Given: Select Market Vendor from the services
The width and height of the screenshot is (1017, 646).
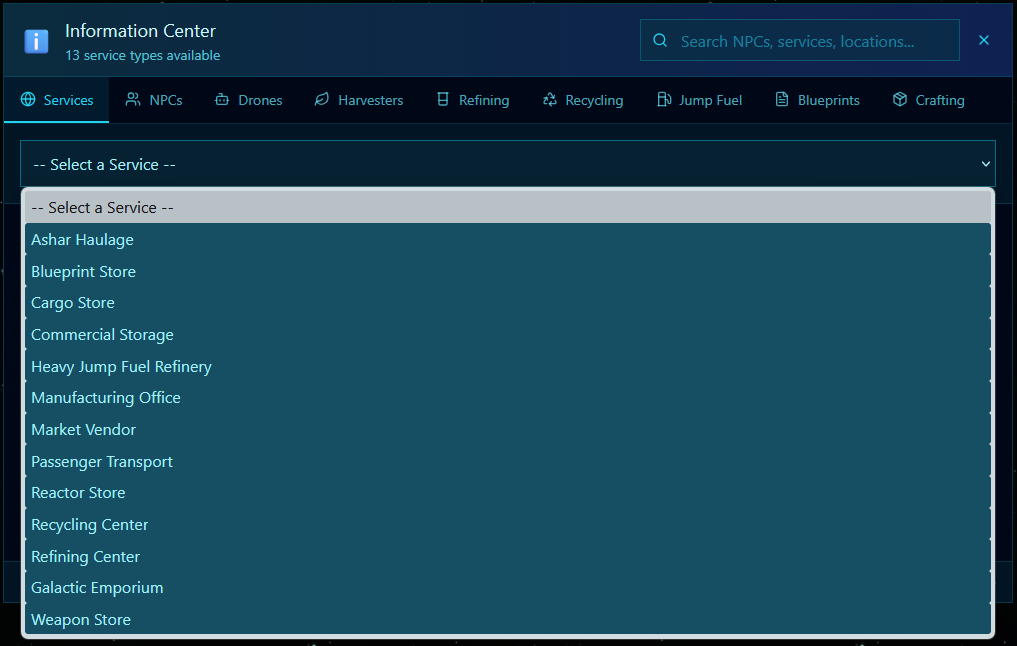Looking at the screenshot, I should pos(83,430).
